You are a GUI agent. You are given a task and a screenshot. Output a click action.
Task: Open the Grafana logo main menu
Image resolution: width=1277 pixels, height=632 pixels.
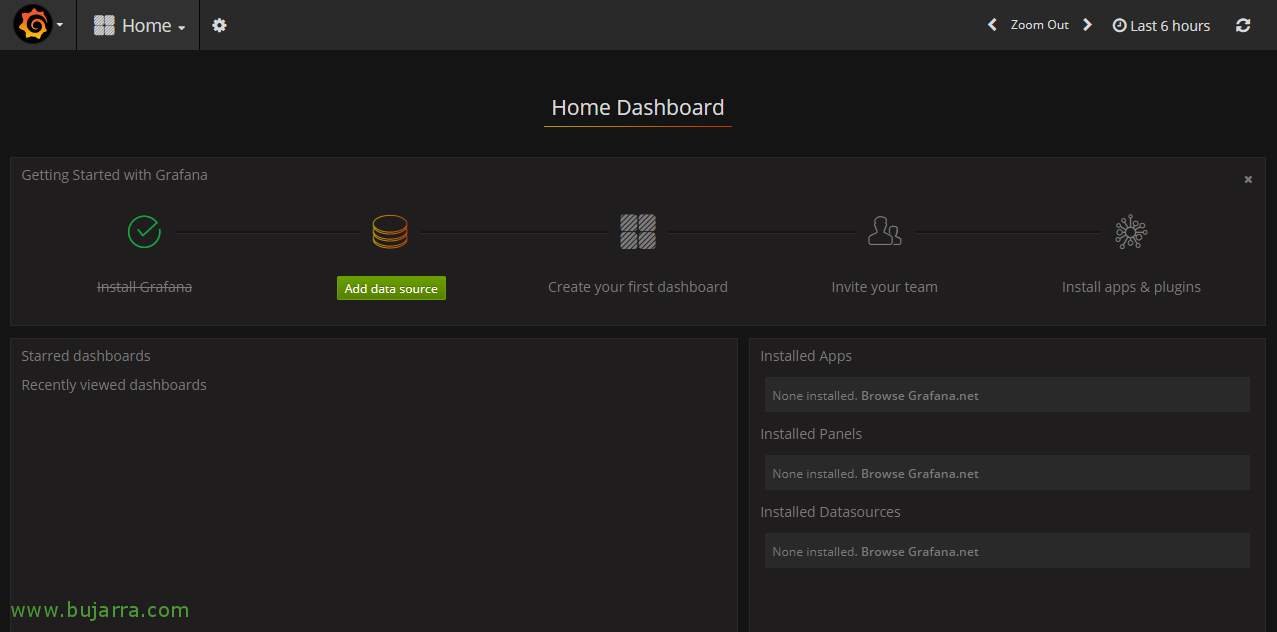[33, 24]
